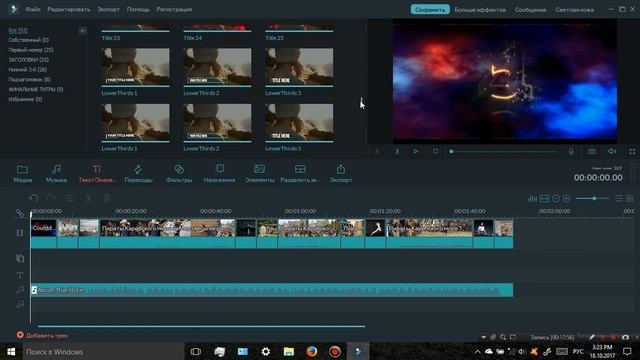Click the zoom-to-fit timeline icon
640x360 pixels.
click(x=544, y=198)
